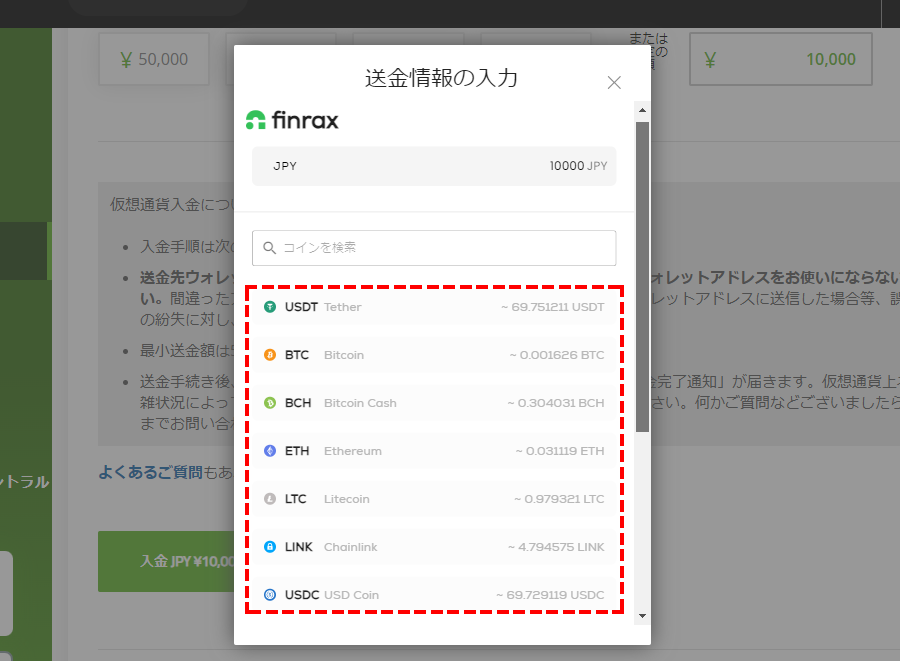Click the search magnifier icon

(x=269, y=248)
